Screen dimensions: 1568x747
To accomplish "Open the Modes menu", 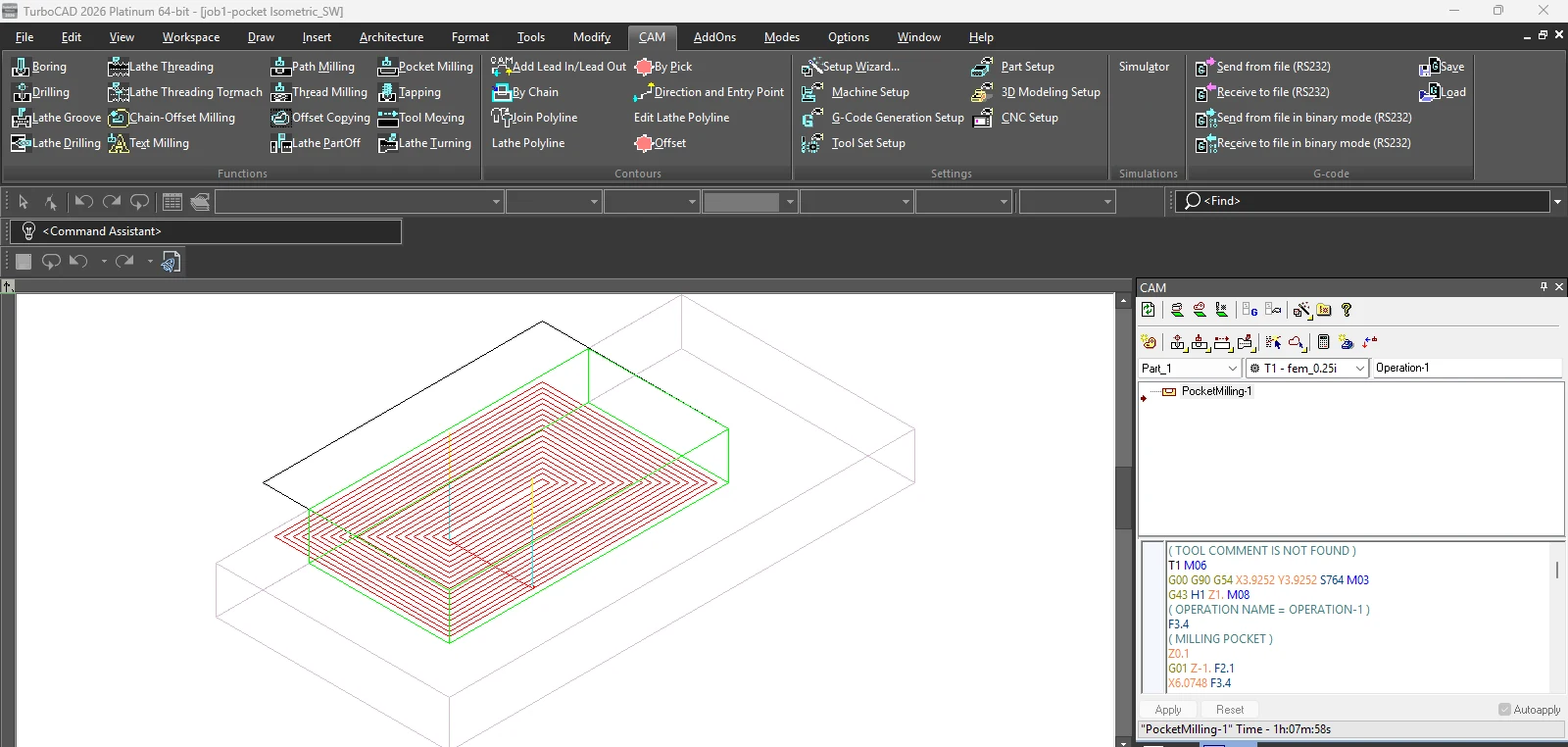I will tap(782, 37).
